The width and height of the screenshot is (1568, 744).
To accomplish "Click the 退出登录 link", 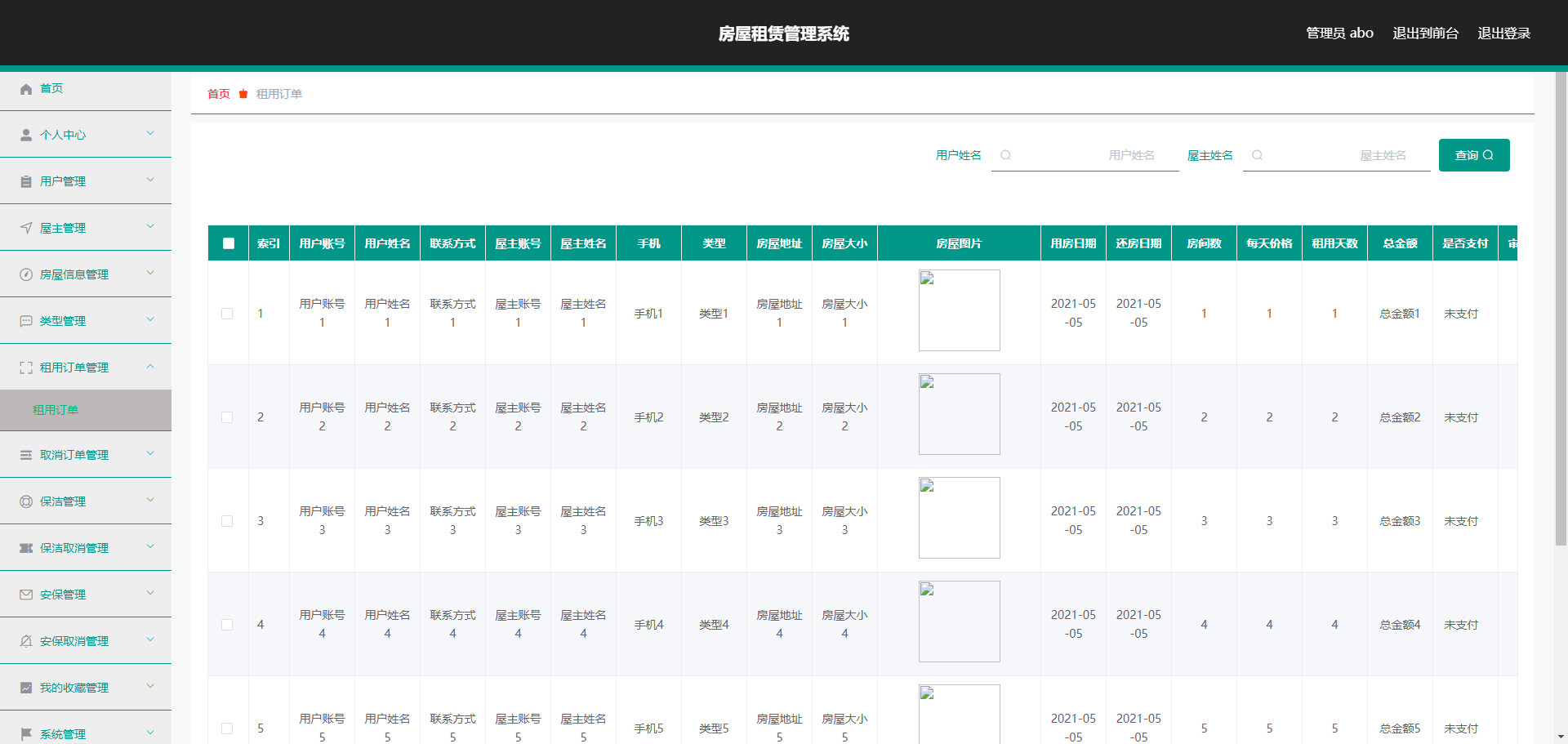I will (x=1503, y=33).
